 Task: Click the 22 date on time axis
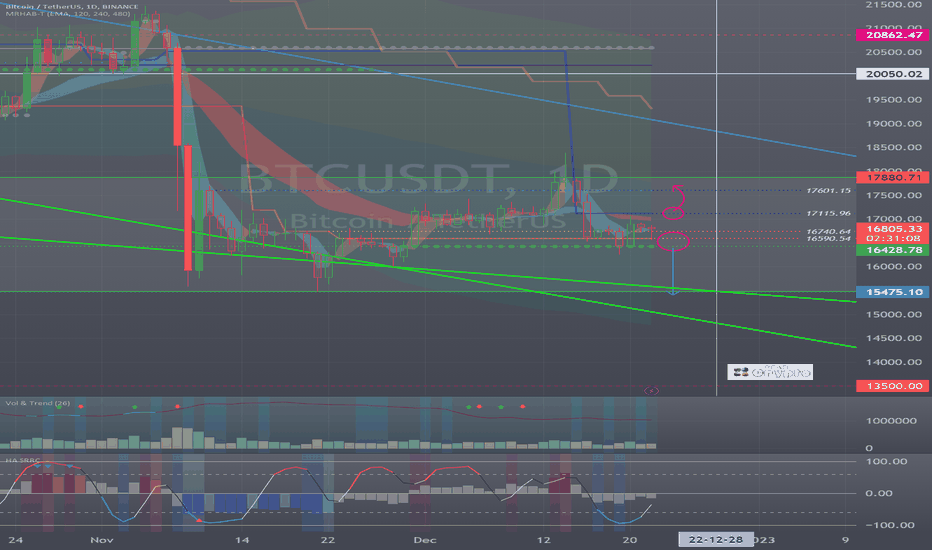[328, 540]
